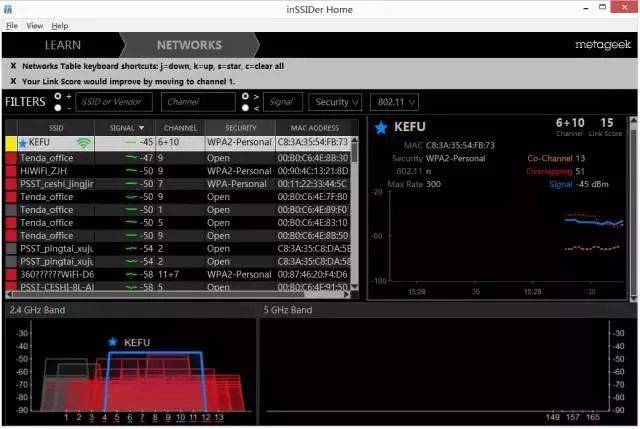Sort by SECURITY column header
This screenshot has height=429, width=640.
pos(240,128)
